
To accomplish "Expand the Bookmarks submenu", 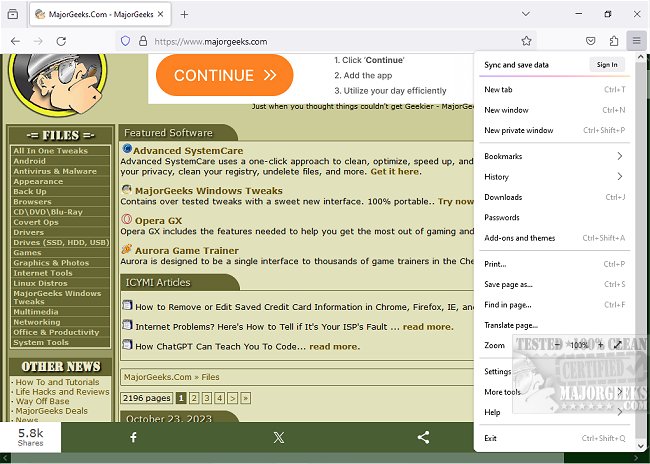I will tap(554, 156).
